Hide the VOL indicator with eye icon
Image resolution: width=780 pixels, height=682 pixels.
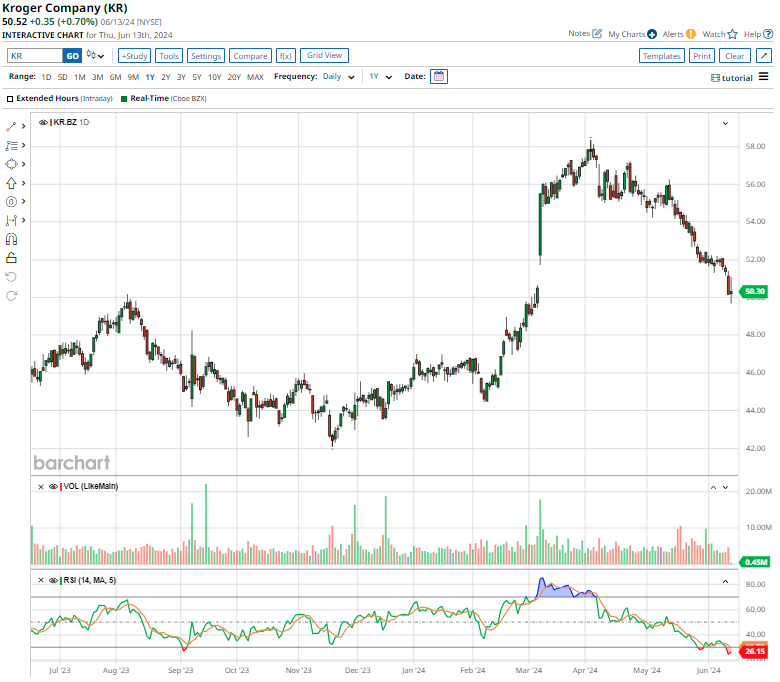coord(53,486)
